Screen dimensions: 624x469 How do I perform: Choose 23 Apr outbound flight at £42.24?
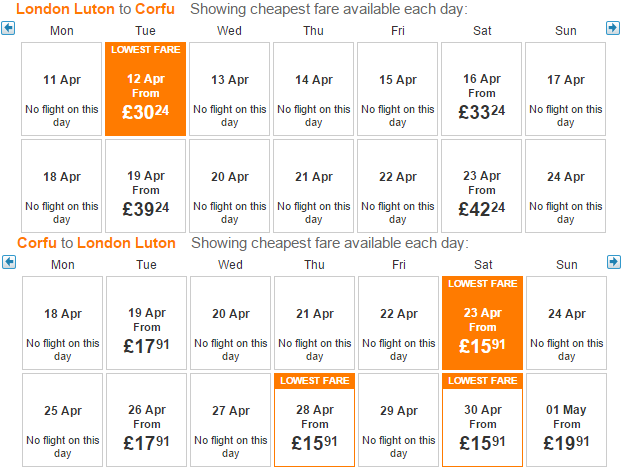point(482,186)
